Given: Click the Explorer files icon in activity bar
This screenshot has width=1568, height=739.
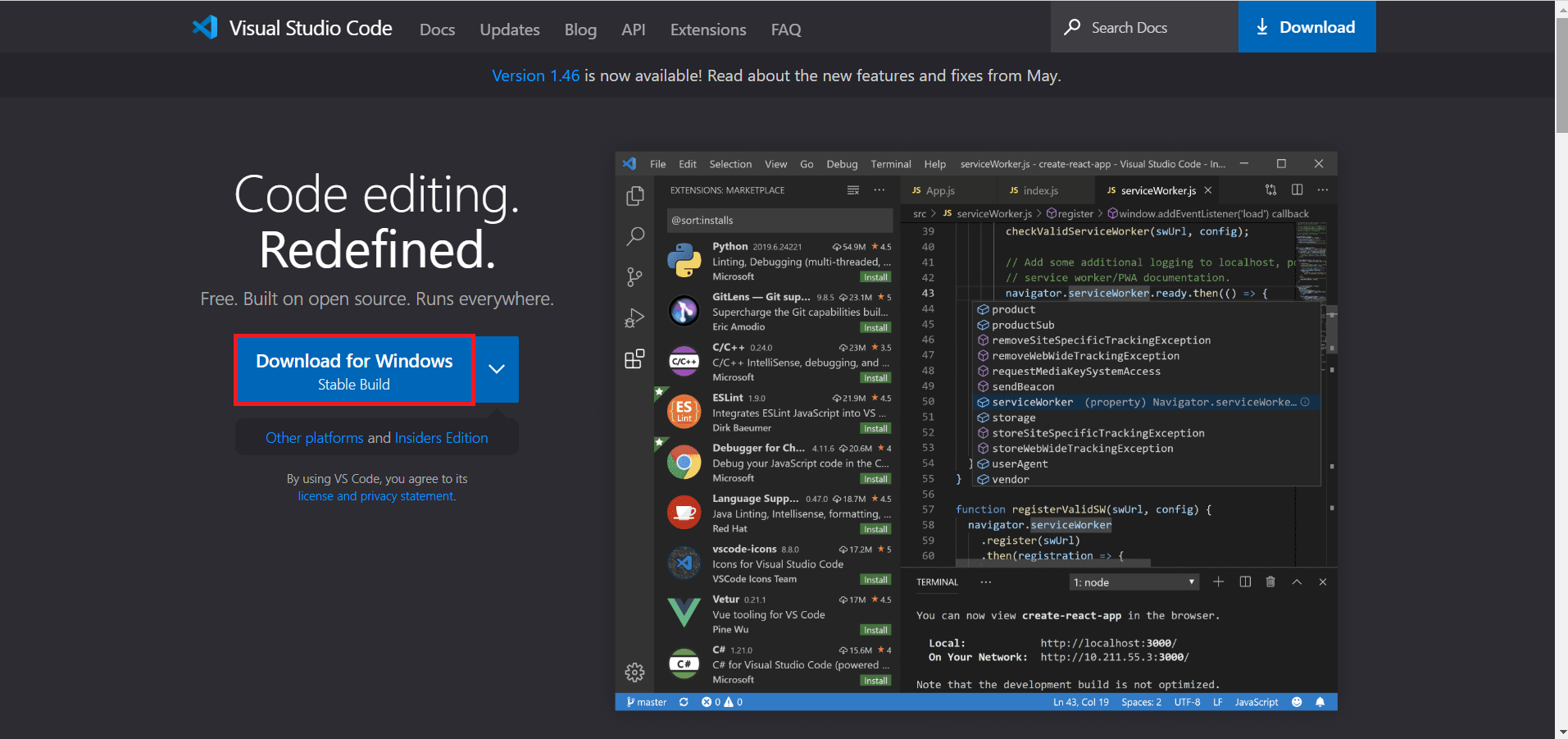Looking at the screenshot, I should [x=634, y=196].
